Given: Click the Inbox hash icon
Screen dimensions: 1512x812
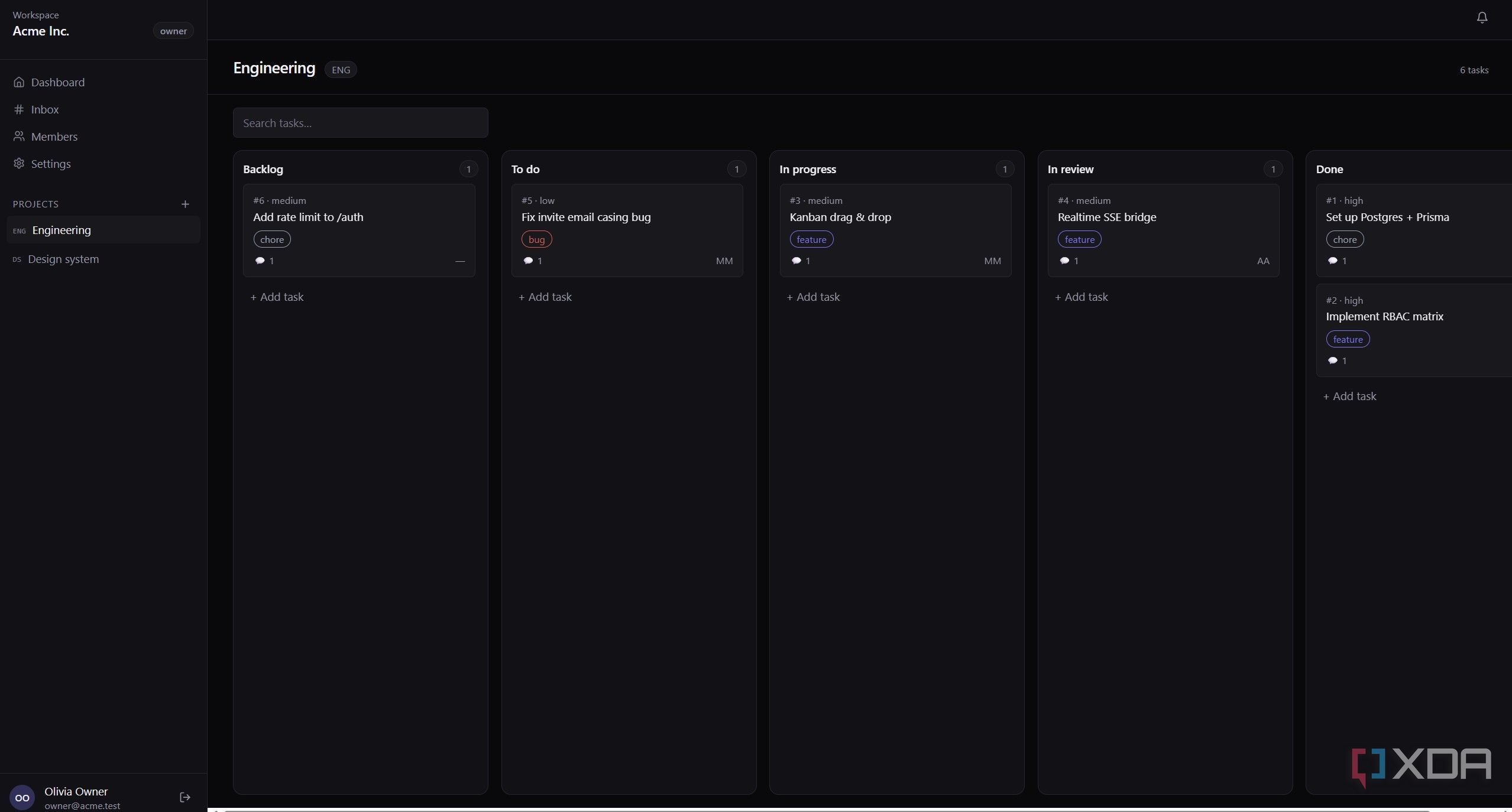Looking at the screenshot, I should [x=19, y=109].
